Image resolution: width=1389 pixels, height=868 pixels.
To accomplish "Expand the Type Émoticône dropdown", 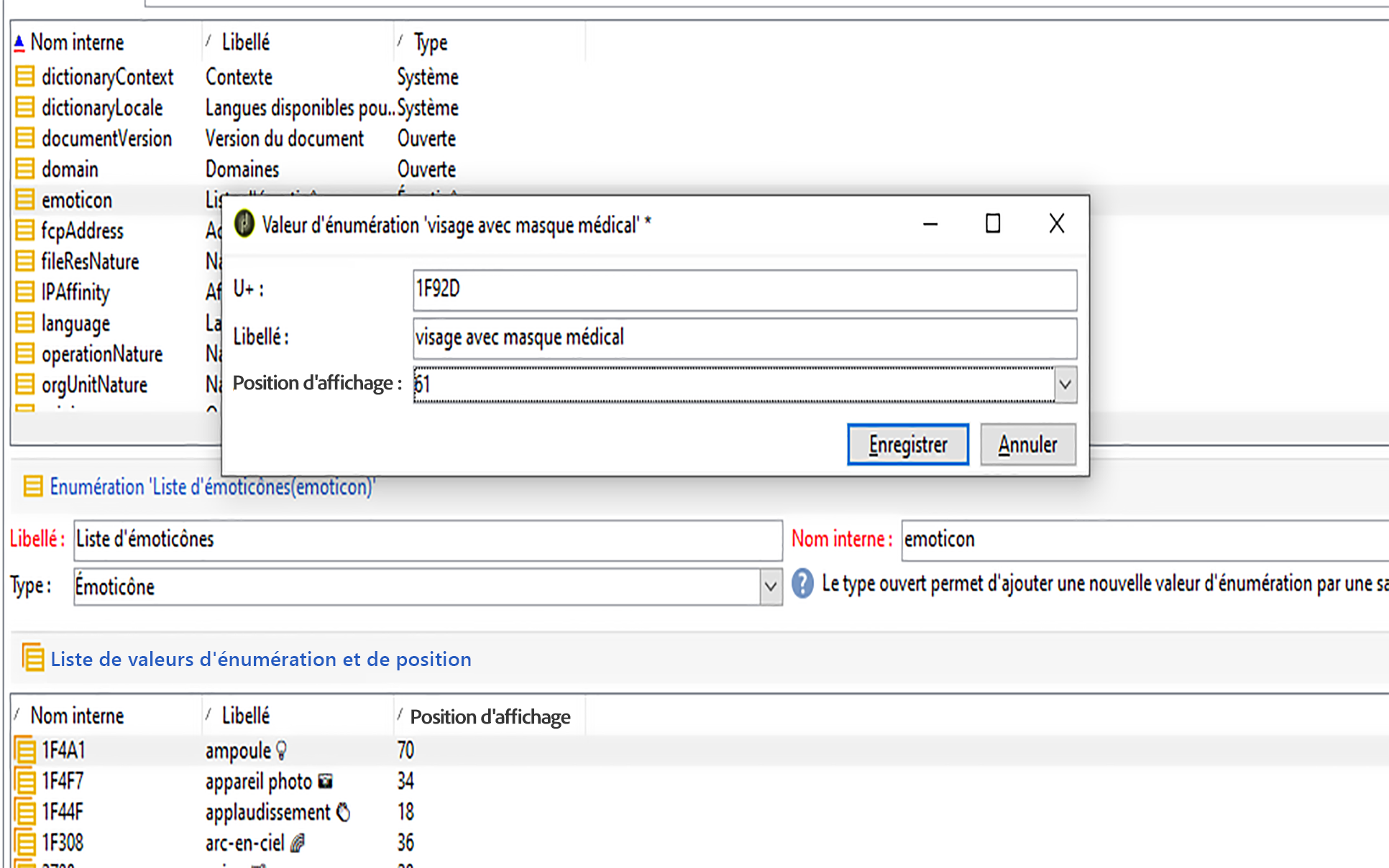I will [770, 586].
